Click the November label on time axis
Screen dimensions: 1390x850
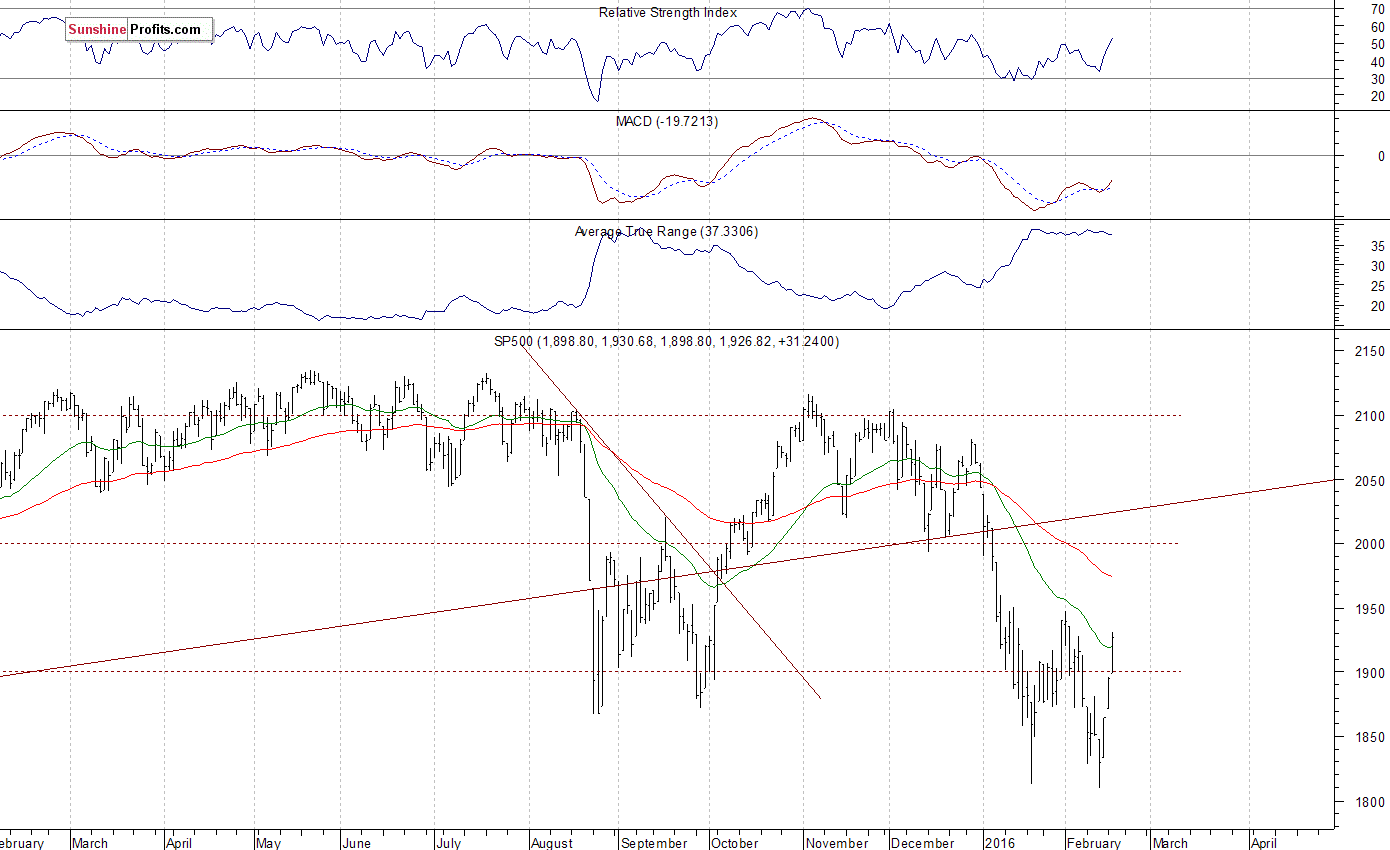837,843
